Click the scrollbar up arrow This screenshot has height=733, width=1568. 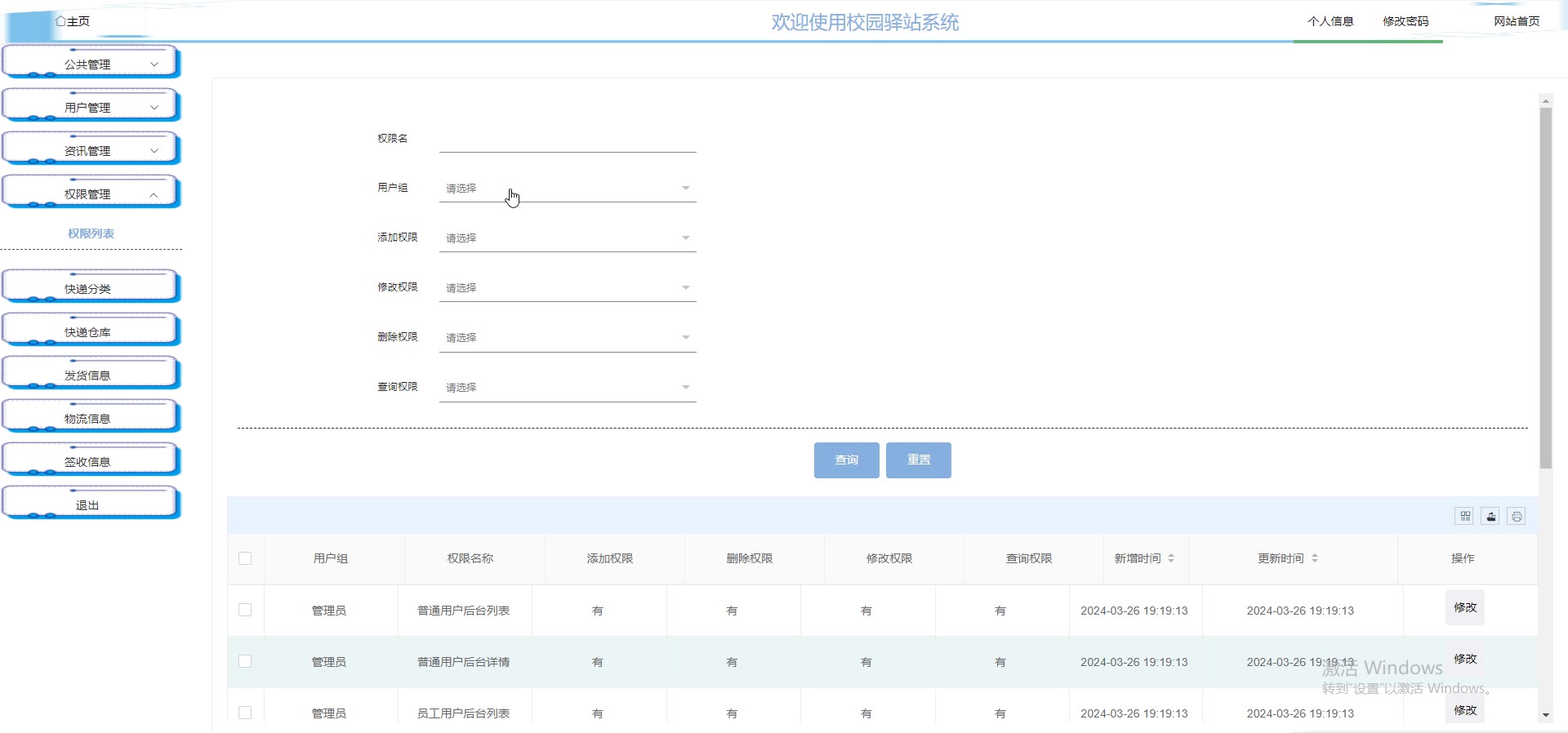tap(1545, 101)
